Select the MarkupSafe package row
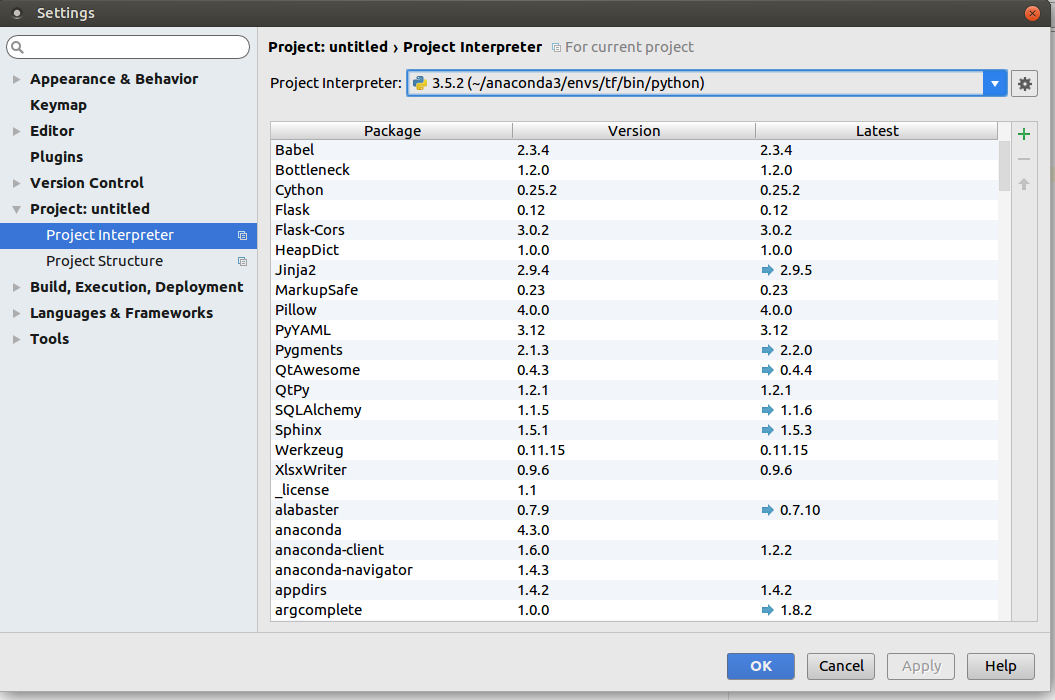This screenshot has width=1055, height=700. coord(634,290)
